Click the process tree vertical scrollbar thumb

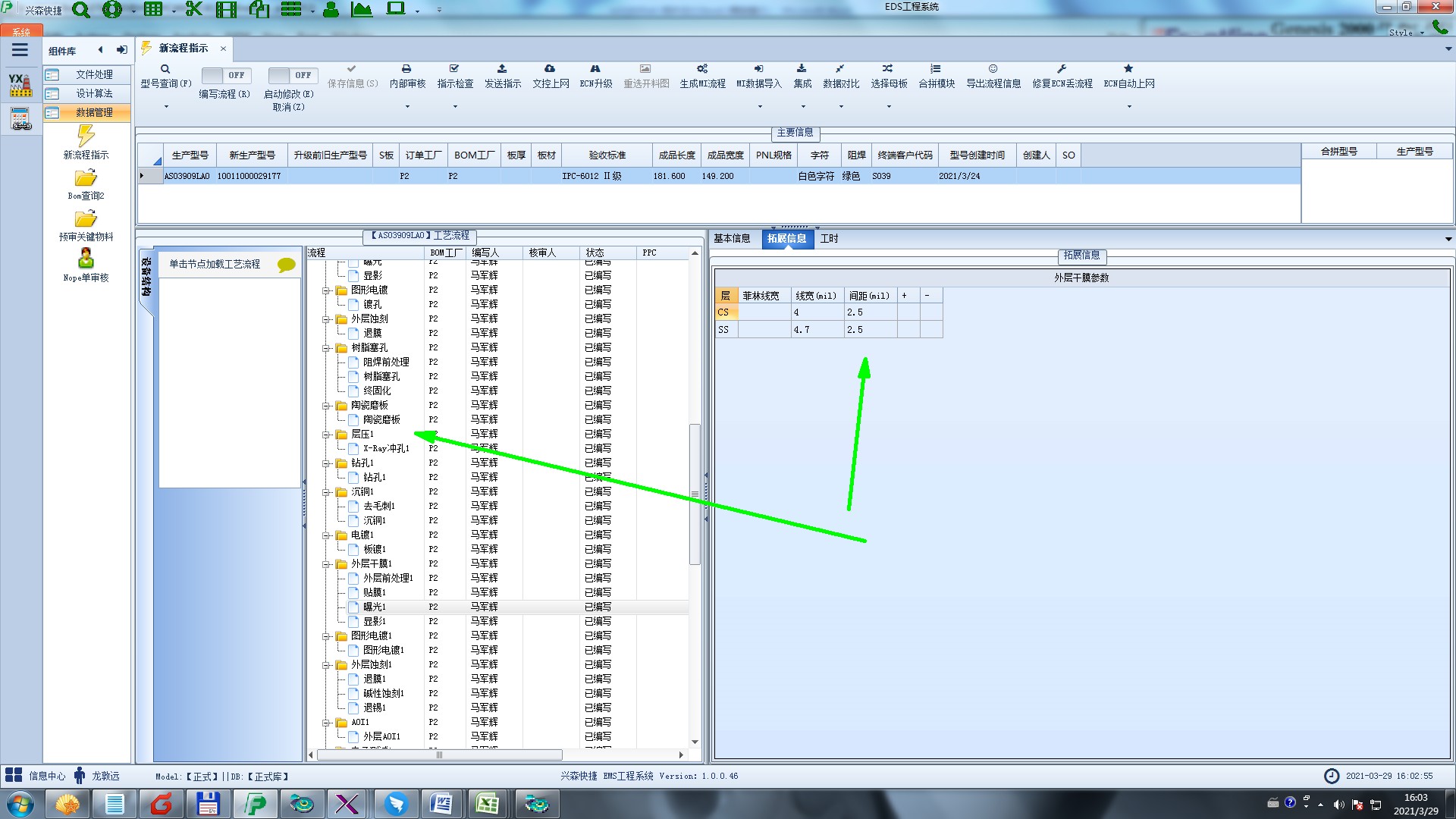point(694,493)
